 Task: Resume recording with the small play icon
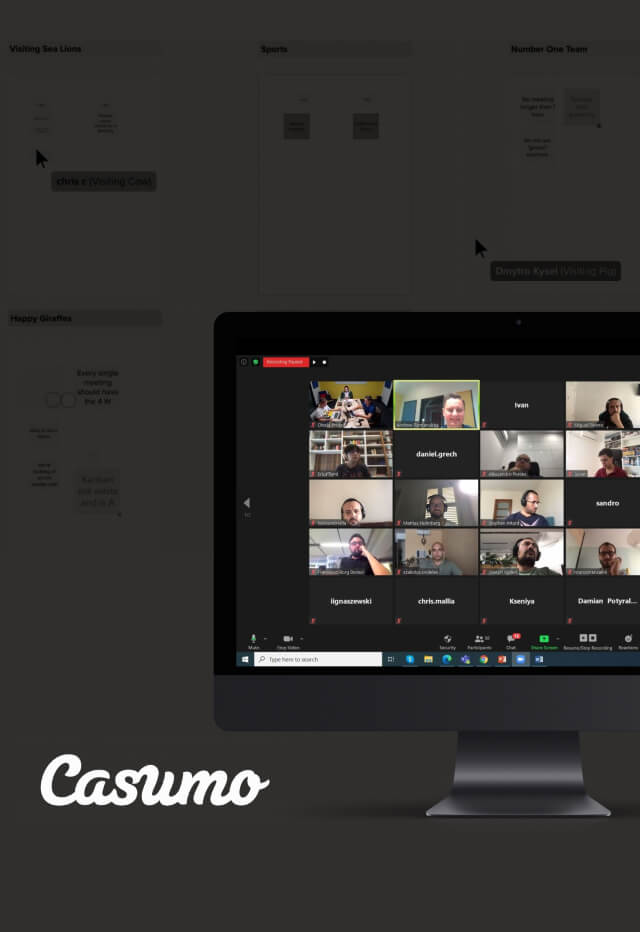pos(314,362)
